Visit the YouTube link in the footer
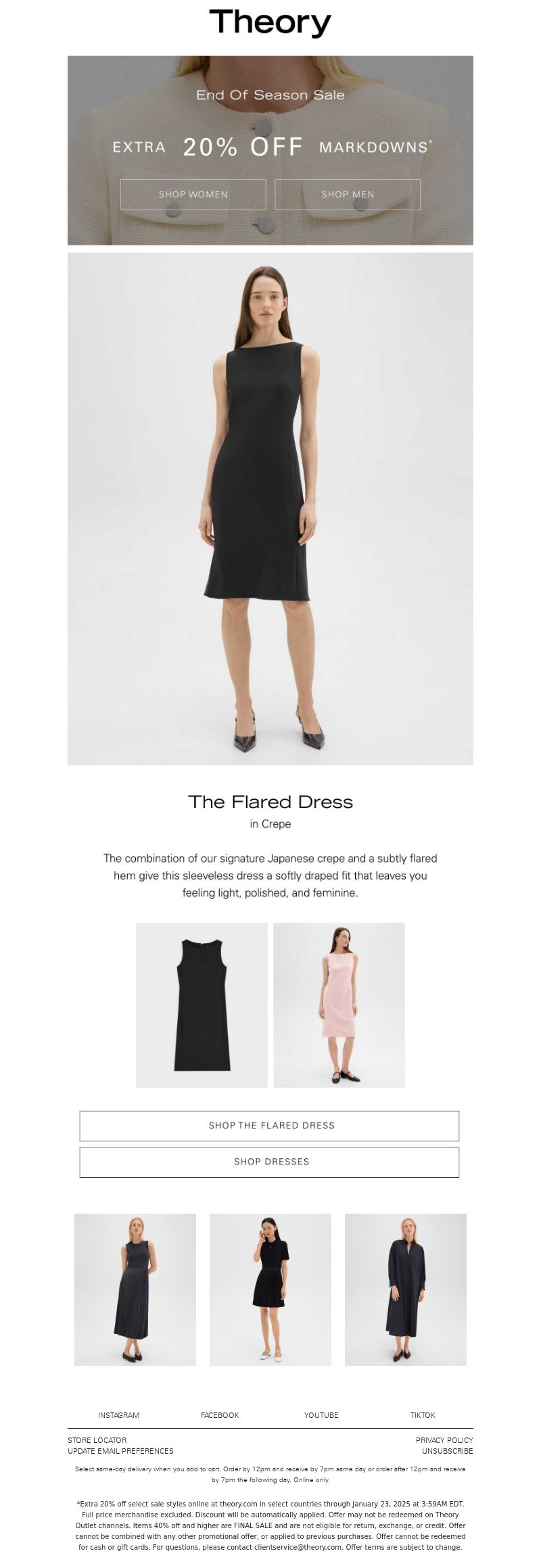 (321, 1415)
